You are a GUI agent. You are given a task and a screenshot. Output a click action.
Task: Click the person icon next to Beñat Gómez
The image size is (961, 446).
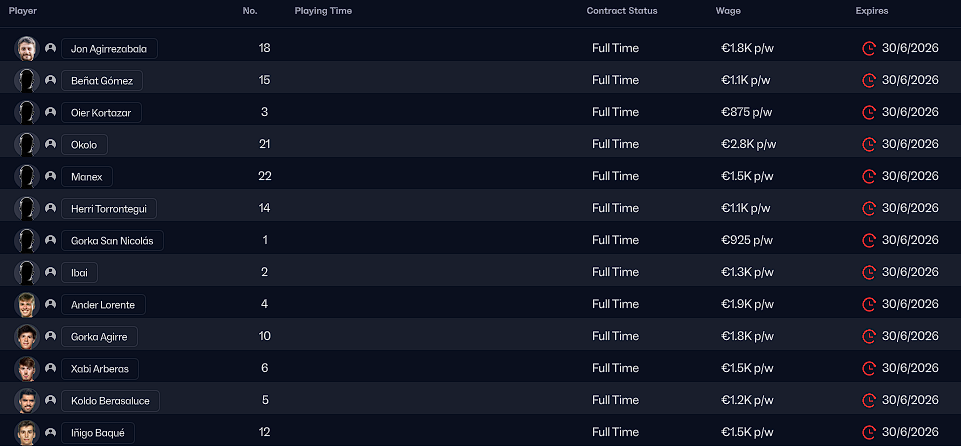pos(50,80)
